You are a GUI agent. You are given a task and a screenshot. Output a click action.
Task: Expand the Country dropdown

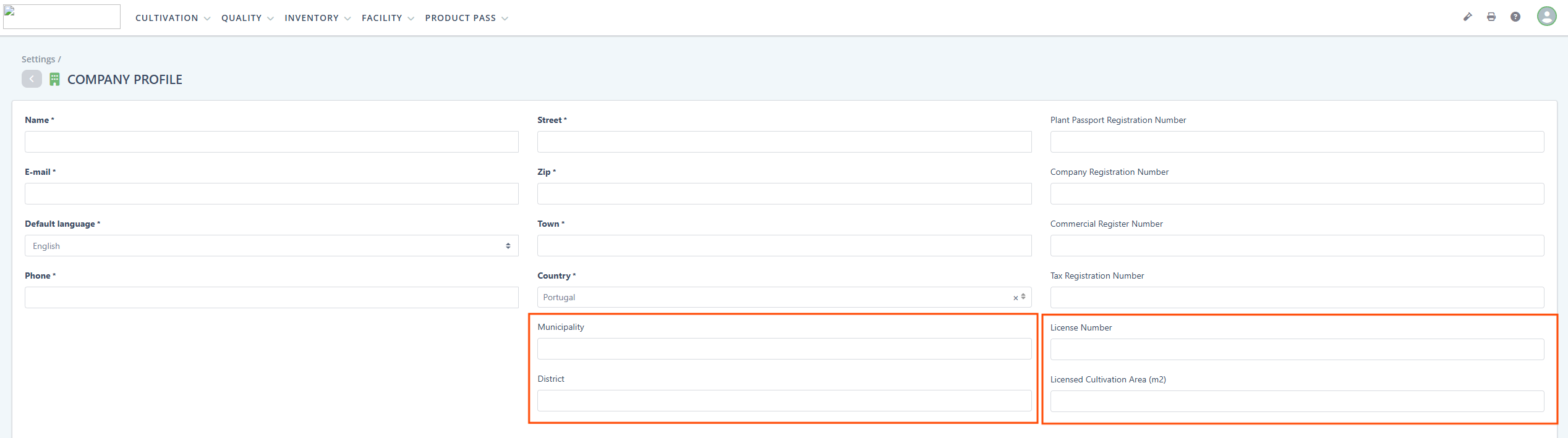pyautogui.click(x=773, y=298)
